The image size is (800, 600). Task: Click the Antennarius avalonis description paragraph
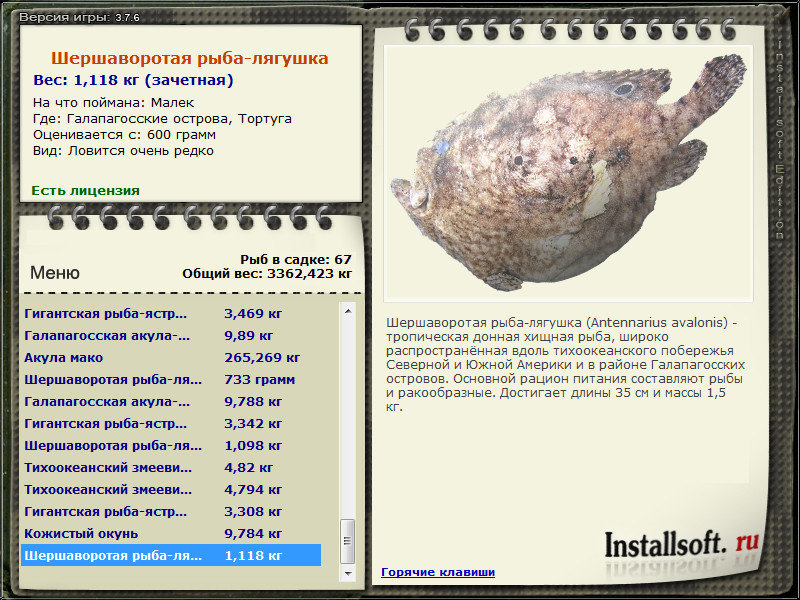565,364
